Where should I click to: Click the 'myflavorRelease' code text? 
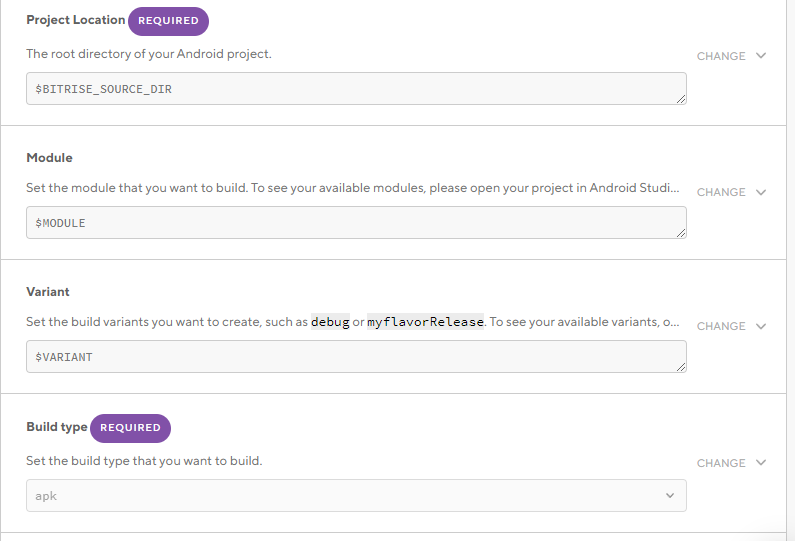click(425, 322)
